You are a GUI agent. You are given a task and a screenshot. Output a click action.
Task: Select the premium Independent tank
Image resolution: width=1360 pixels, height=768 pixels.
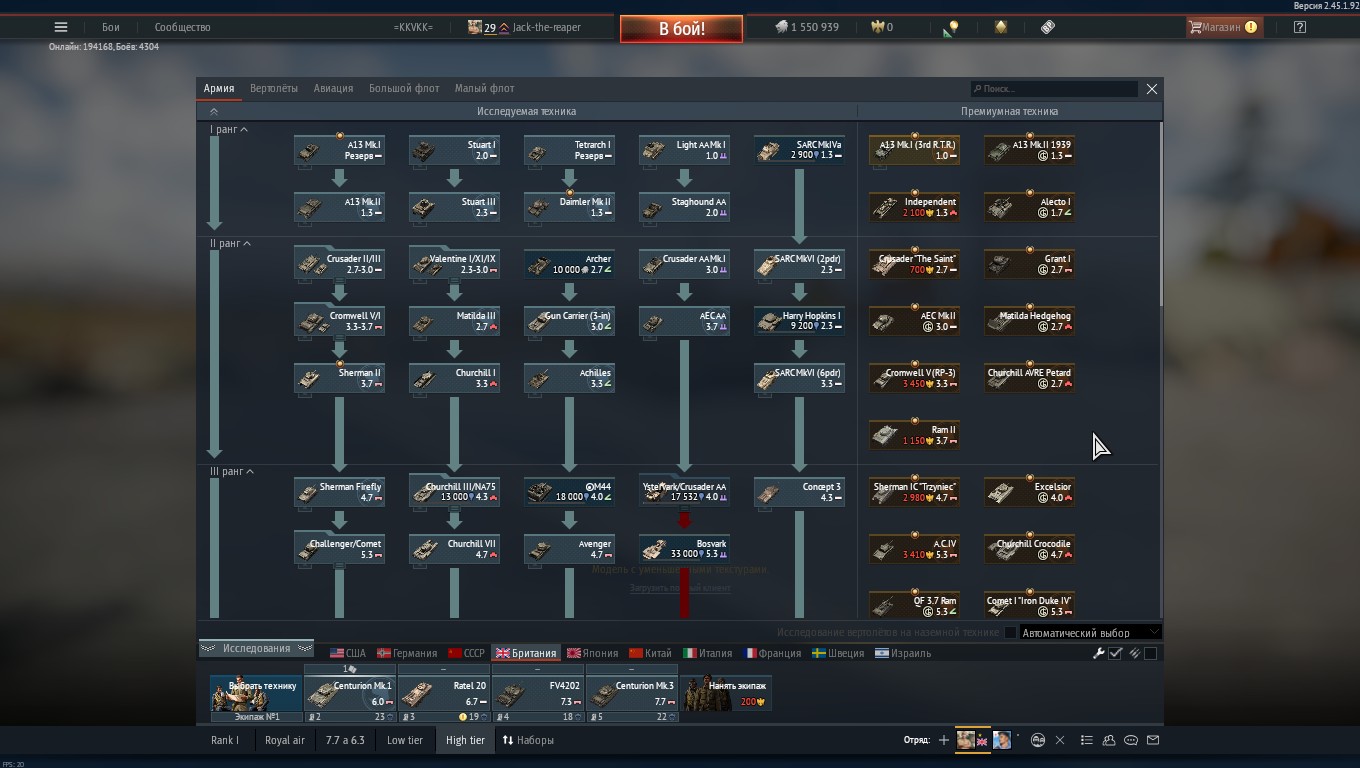point(914,207)
